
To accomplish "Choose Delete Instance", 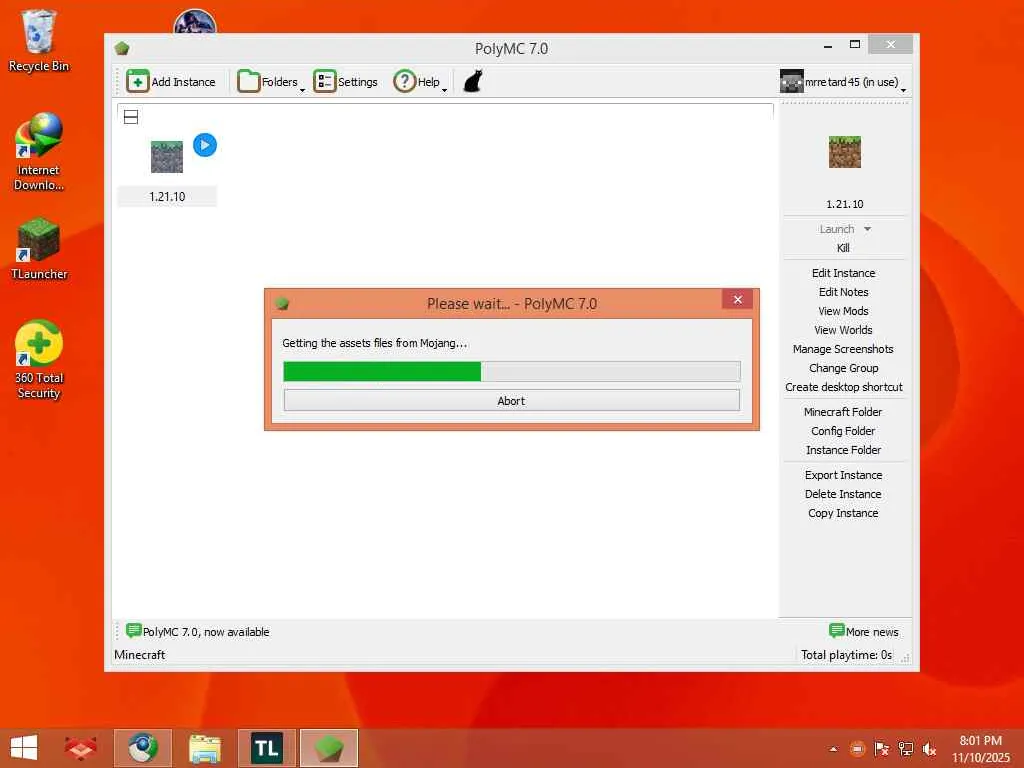I will (843, 494).
